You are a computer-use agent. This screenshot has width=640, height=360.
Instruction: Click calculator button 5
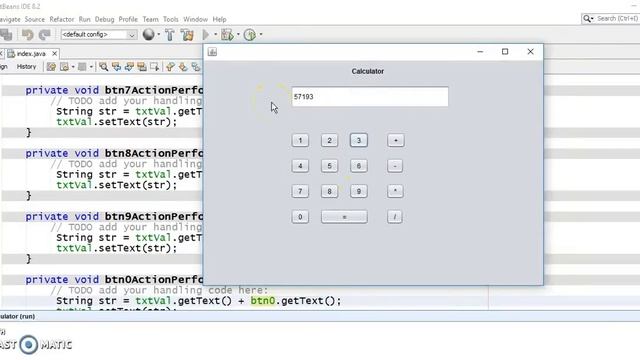[329, 166]
